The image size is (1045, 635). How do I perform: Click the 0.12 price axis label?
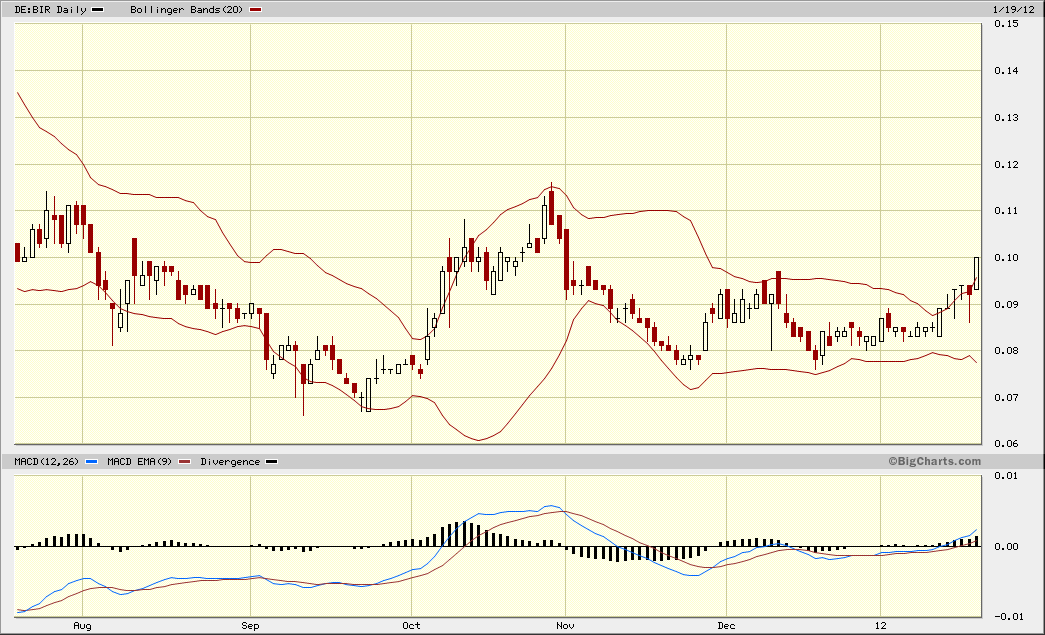[x=1006, y=164]
